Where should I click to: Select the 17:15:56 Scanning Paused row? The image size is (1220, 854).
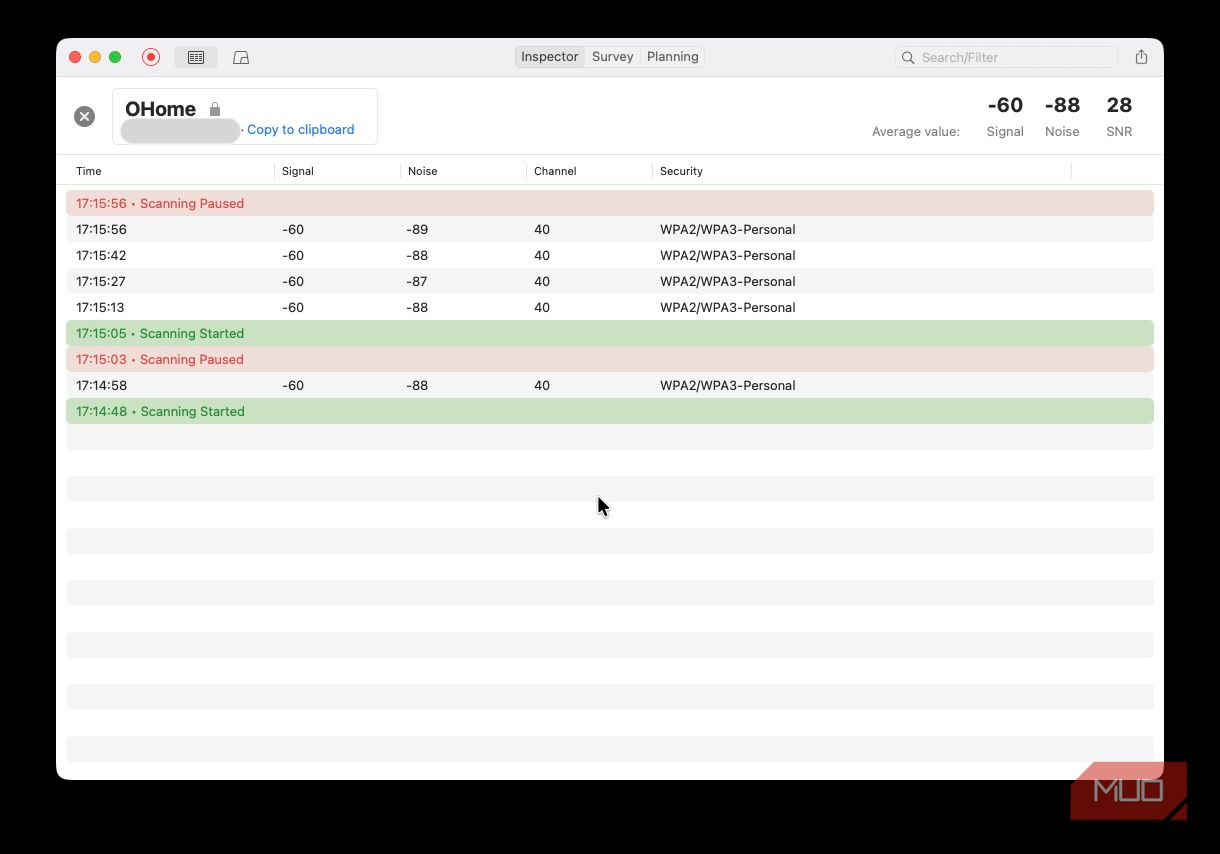(x=610, y=203)
